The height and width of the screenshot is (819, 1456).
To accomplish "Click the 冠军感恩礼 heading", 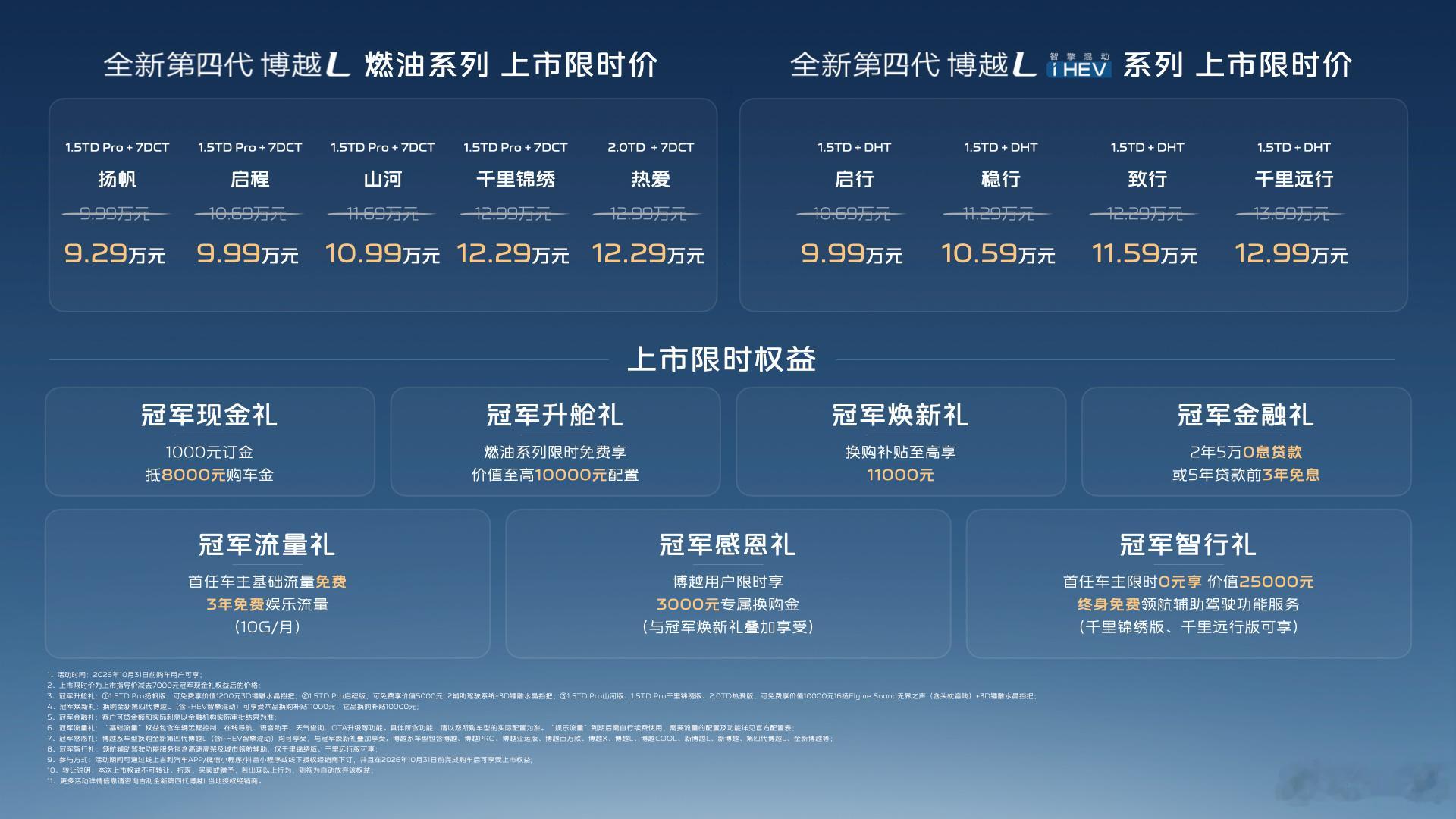I will (x=727, y=544).
